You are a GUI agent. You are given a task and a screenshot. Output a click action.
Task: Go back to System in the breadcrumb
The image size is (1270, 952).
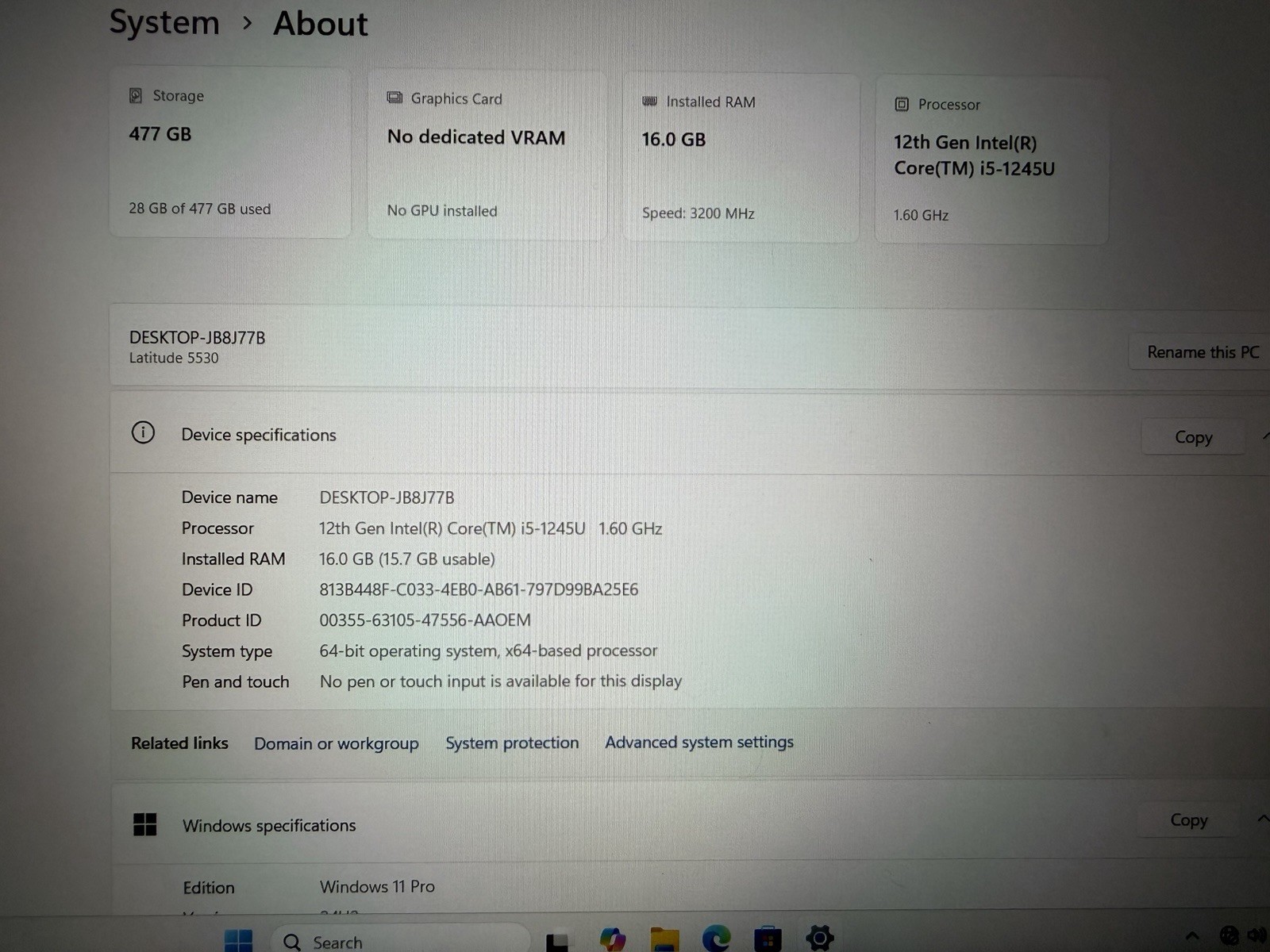164,22
